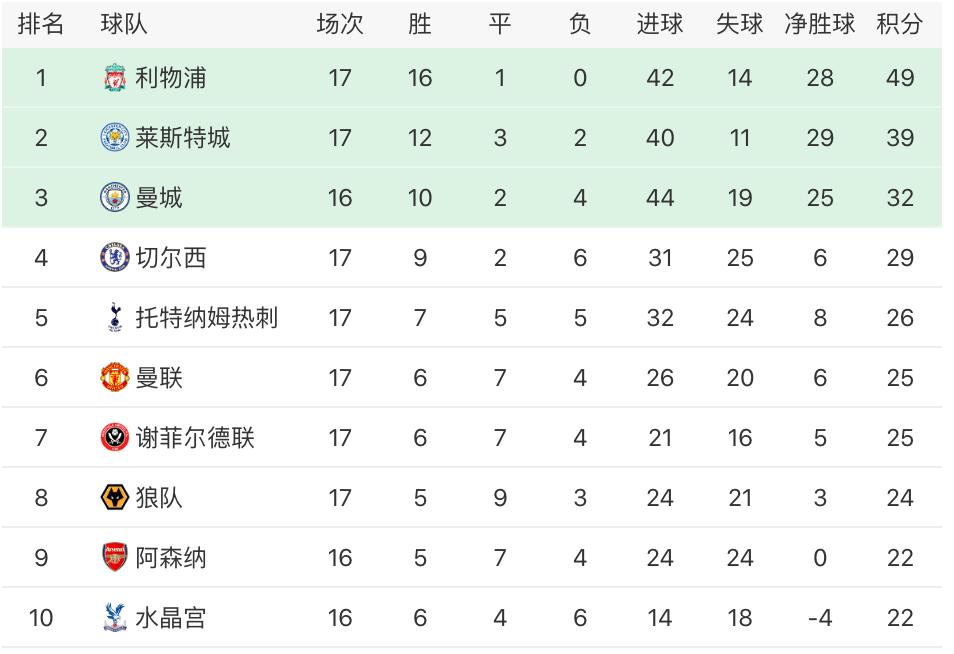This screenshot has height=654, width=954.
Task: Click the Chelsea club crest icon
Action: point(115,258)
